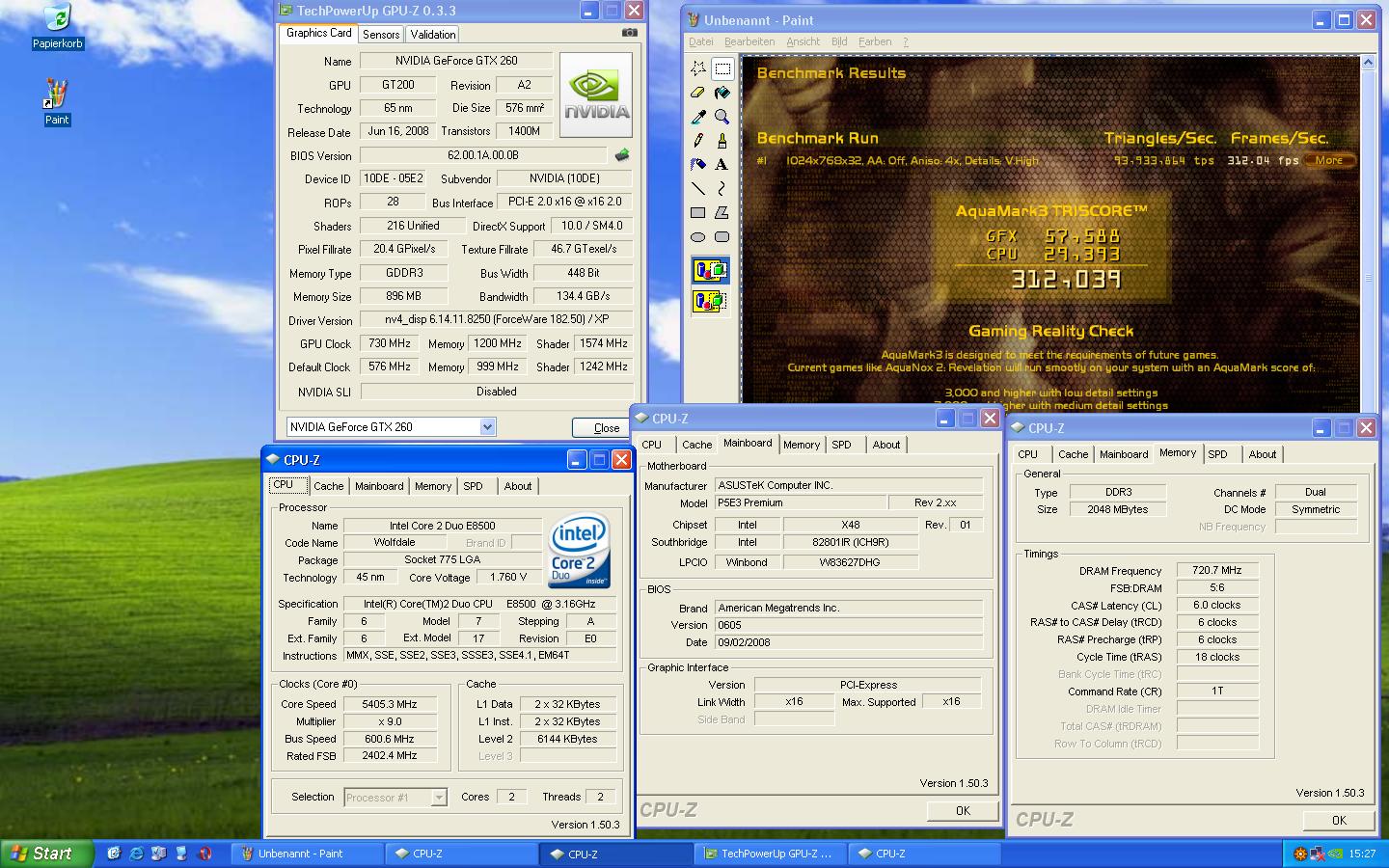Click the NVIDIA logo in GPU-Z
Screen dimensions: 1389x868
click(x=597, y=94)
